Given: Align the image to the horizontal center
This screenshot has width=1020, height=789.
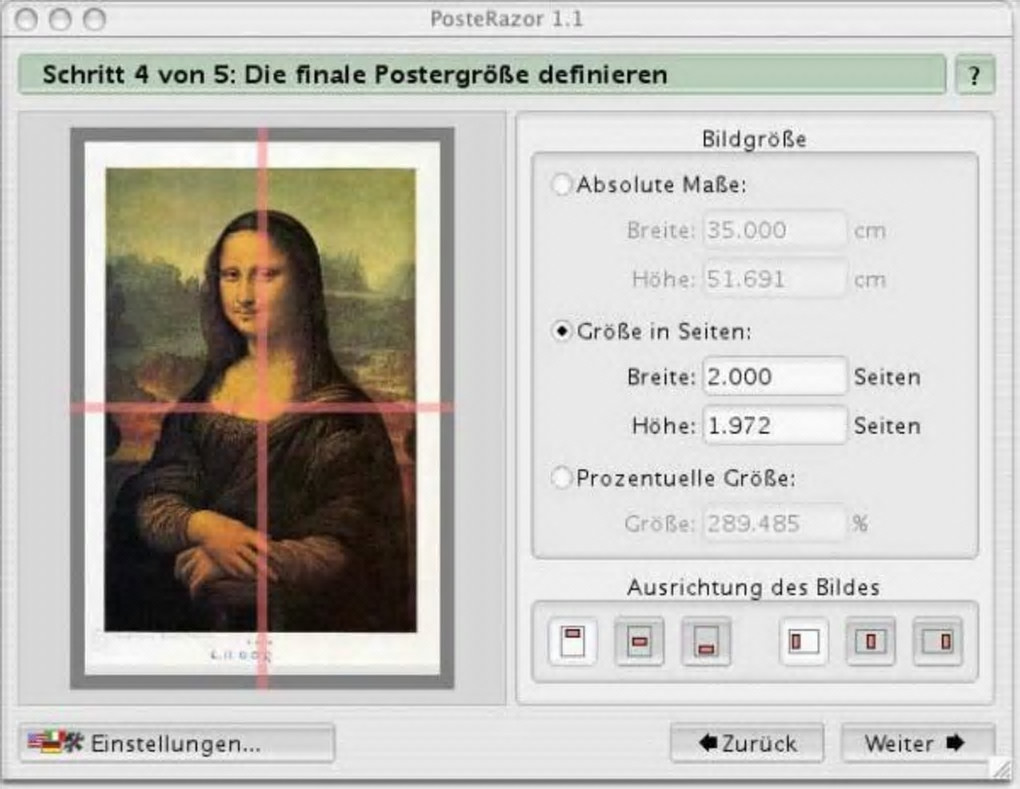Looking at the screenshot, I should coord(870,641).
